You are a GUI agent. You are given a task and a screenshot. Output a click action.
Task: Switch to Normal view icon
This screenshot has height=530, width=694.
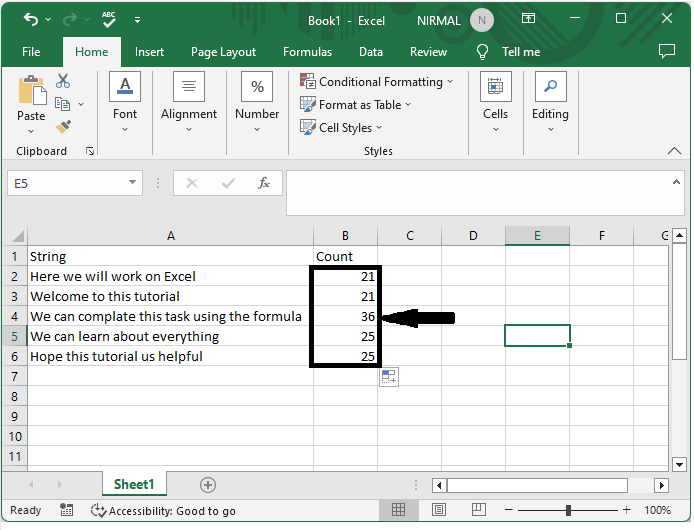398,510
